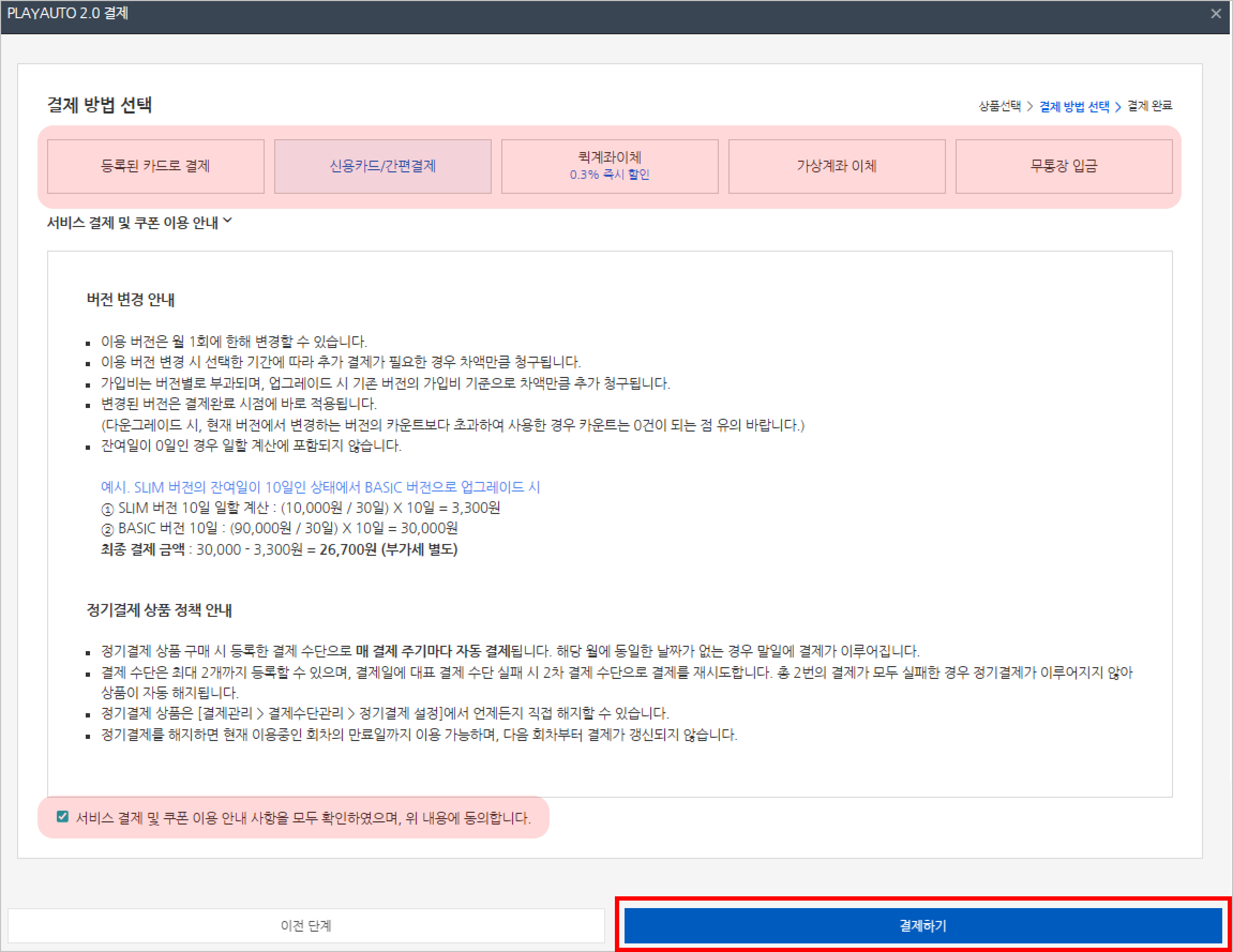The image size is (1233, 952).
Task: Click 상품선택 breadcrumb step
Action: click(x=999, y=106)
